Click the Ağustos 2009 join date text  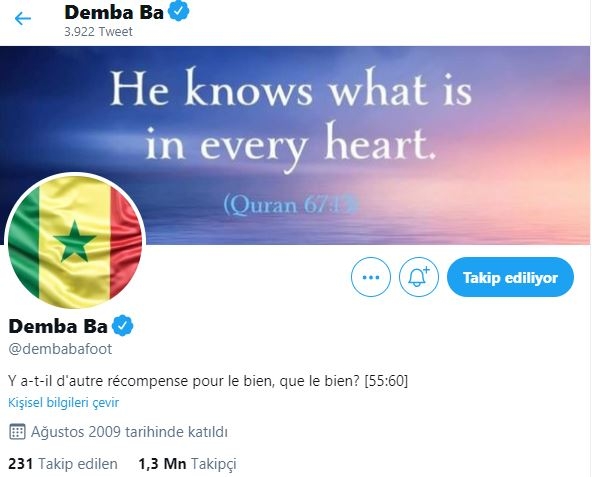(x=129, y=432)
